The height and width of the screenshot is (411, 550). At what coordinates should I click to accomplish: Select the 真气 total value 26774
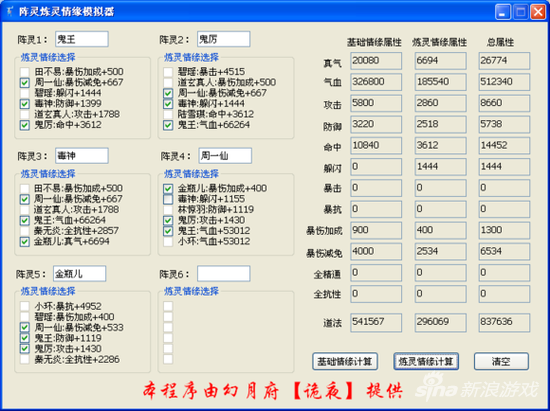(x=504, y=61)
